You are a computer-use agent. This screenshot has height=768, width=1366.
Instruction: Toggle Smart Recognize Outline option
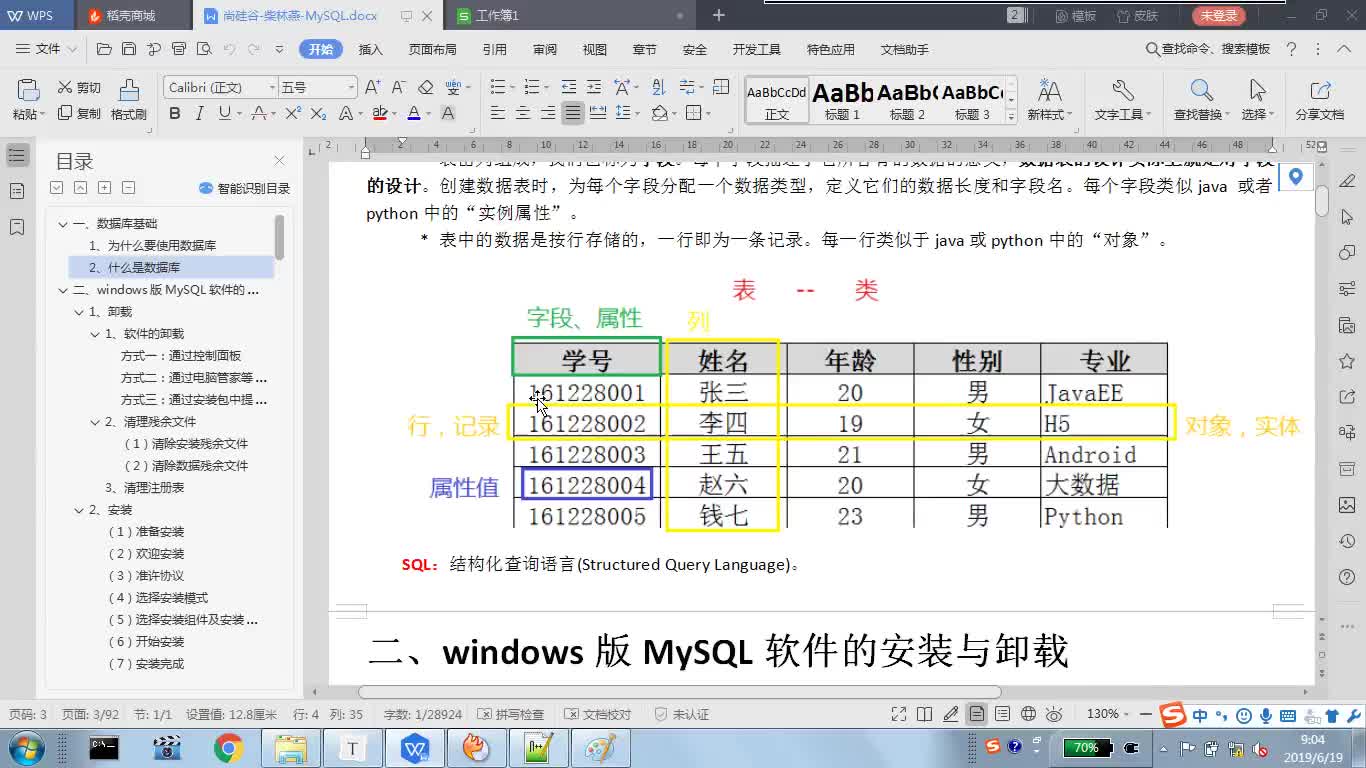(245, 188)
